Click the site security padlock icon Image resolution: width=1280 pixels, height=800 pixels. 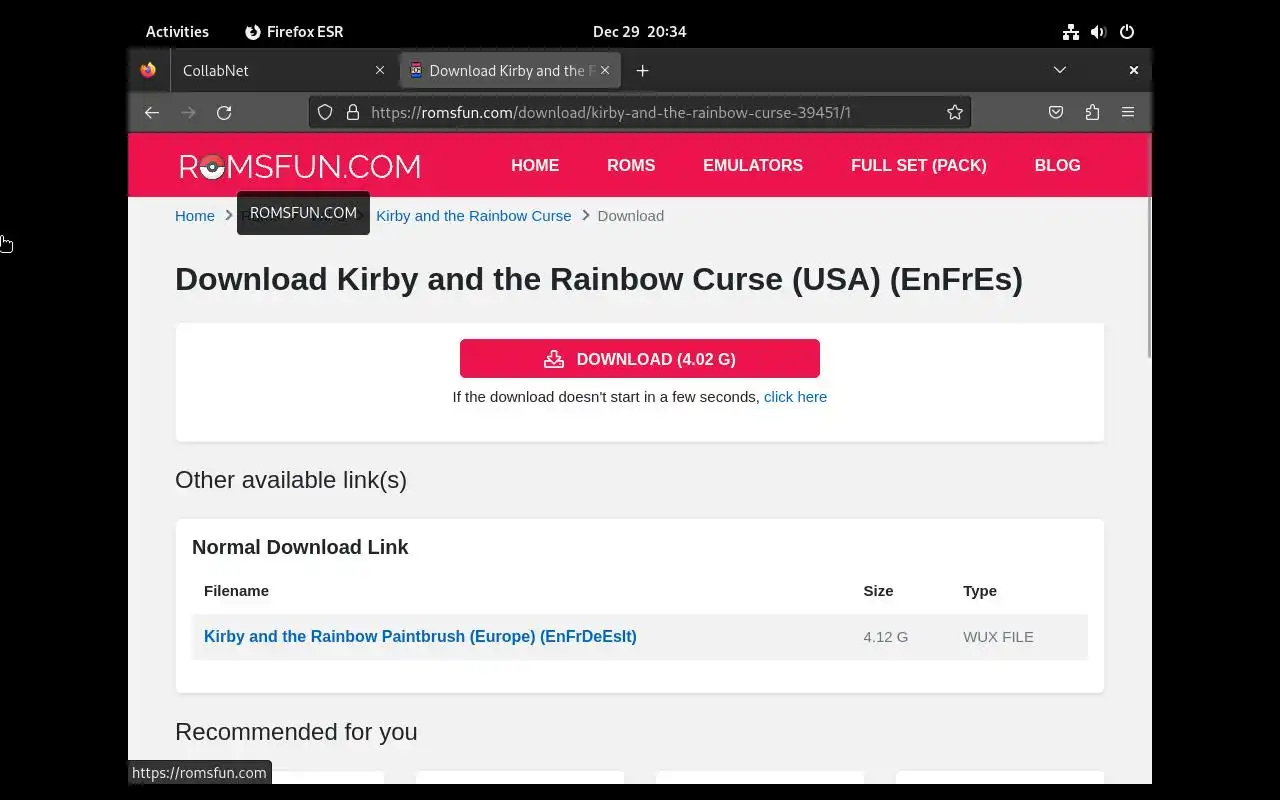pos(352,112)
